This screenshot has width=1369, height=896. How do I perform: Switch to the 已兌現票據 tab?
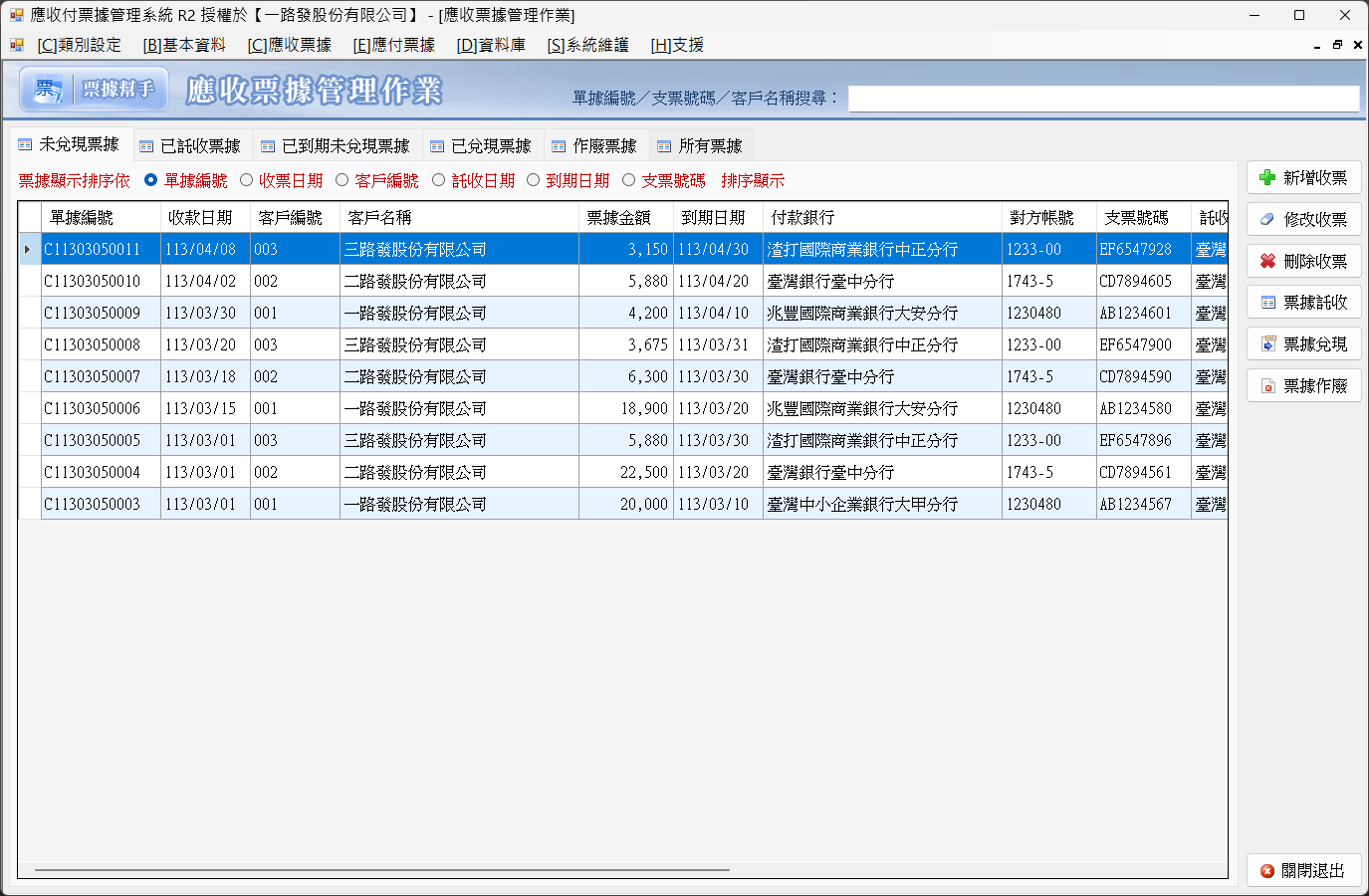pos(481,146)
